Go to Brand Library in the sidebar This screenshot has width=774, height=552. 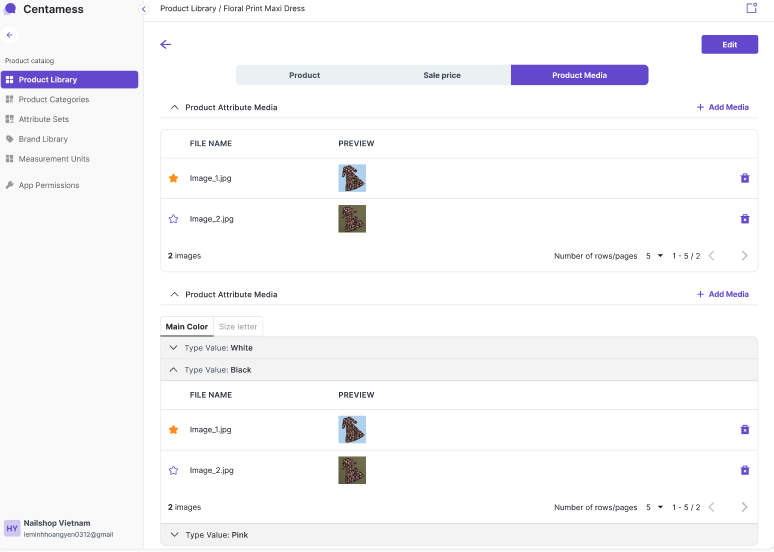coord(43,139)
